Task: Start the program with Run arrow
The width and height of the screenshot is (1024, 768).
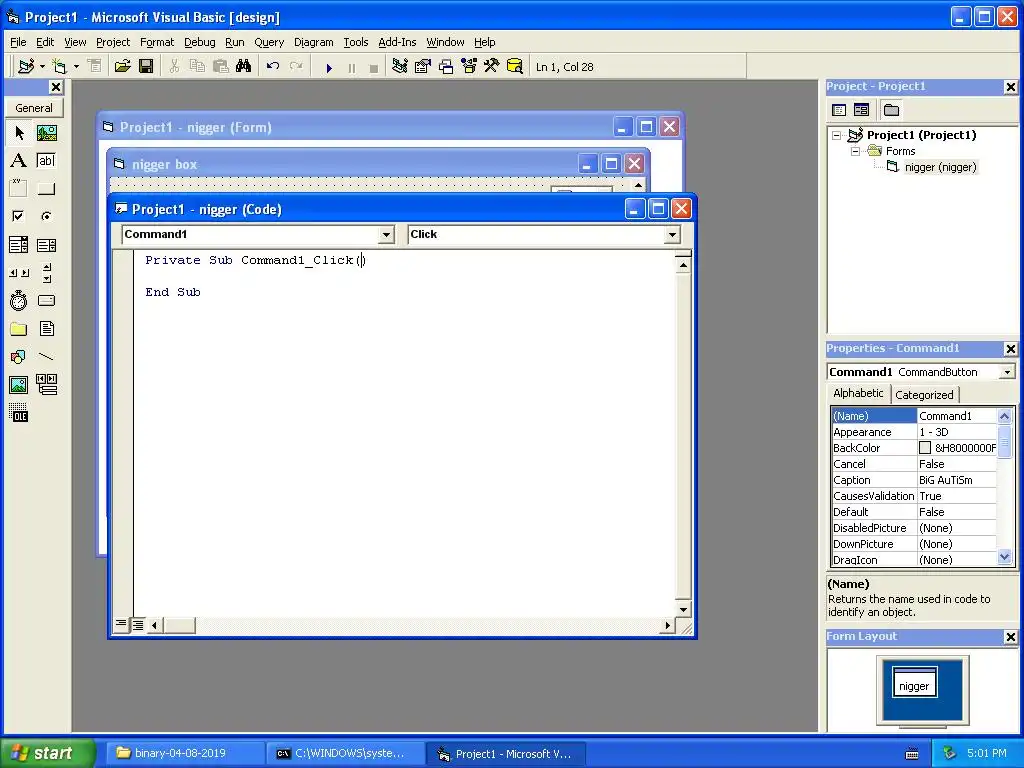Action: coord(329,67)
